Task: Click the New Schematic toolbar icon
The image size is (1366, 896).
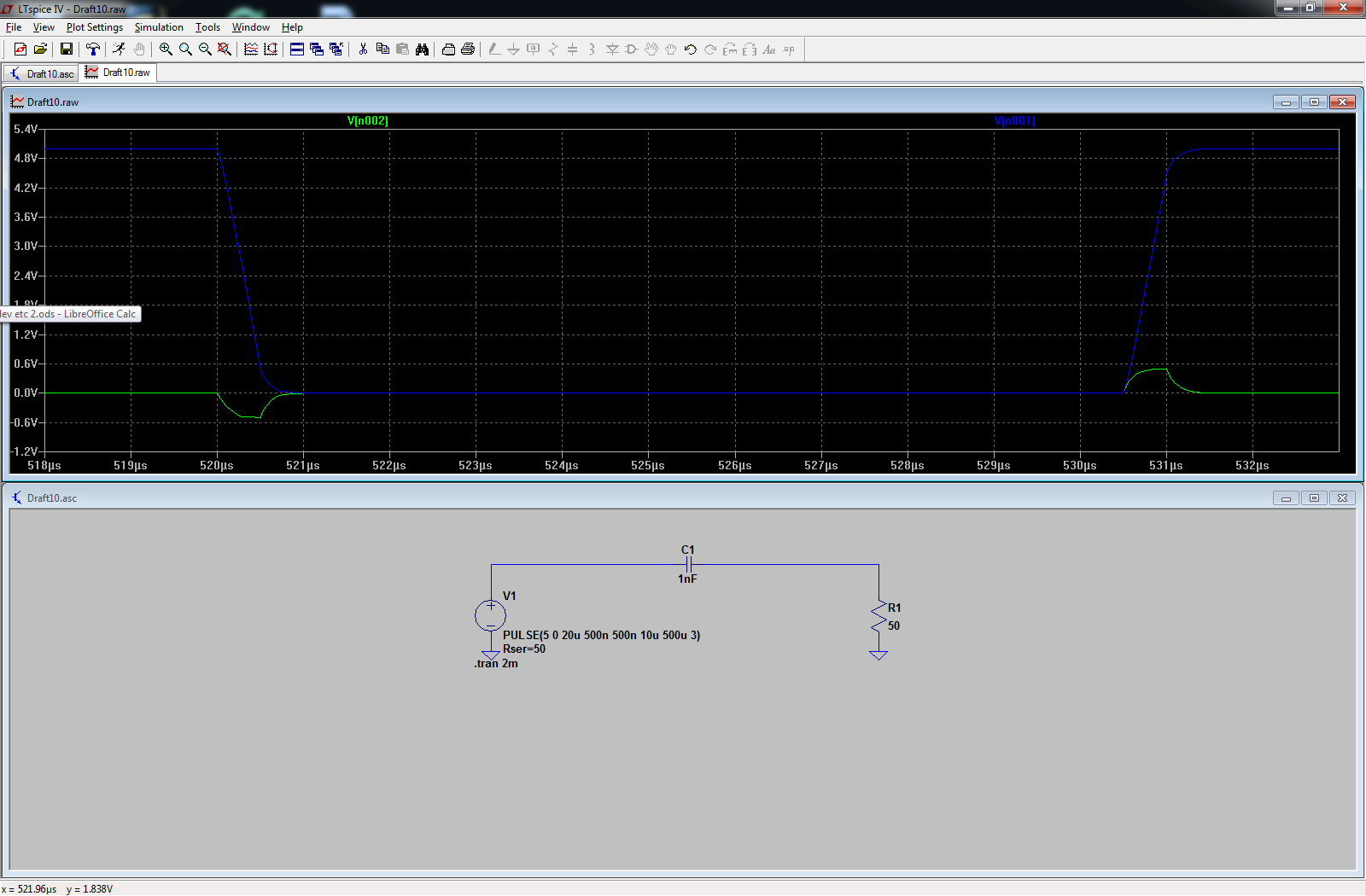Action: (x=20, y=49)
